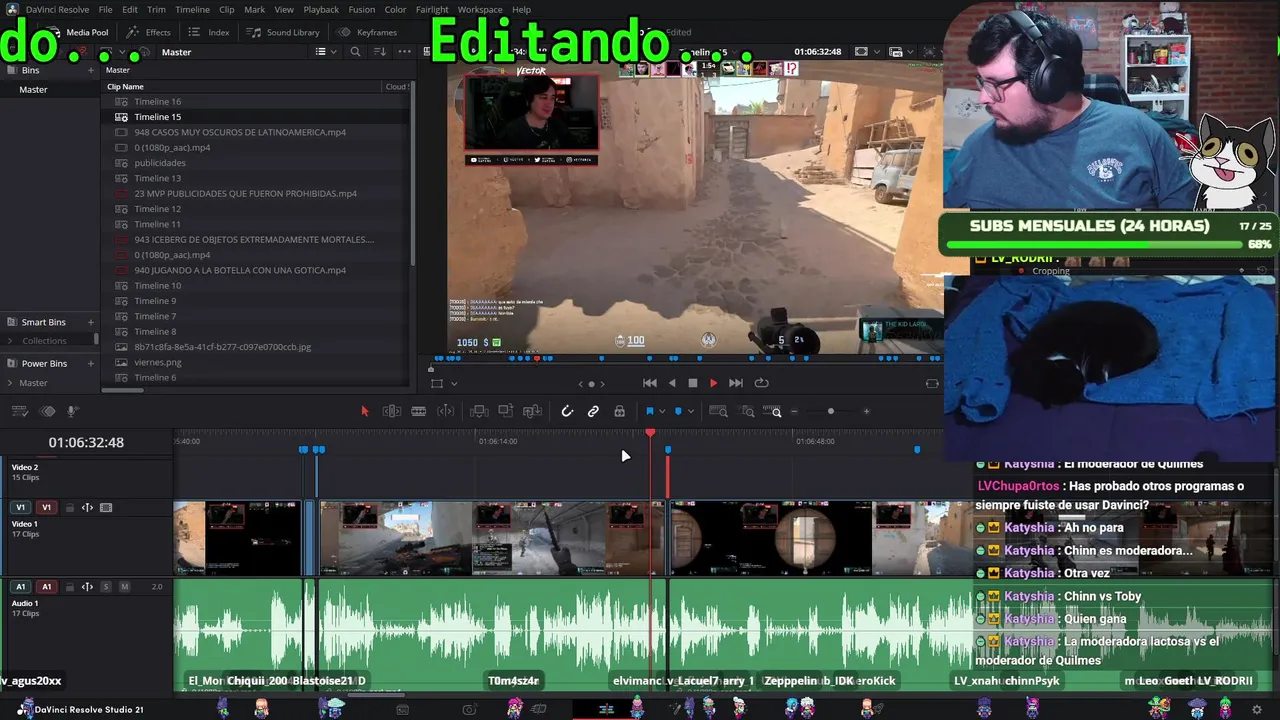This screenshot has height=720, width=1280.
Task: Add a marker on the timeline
Action: pos(679,411)
